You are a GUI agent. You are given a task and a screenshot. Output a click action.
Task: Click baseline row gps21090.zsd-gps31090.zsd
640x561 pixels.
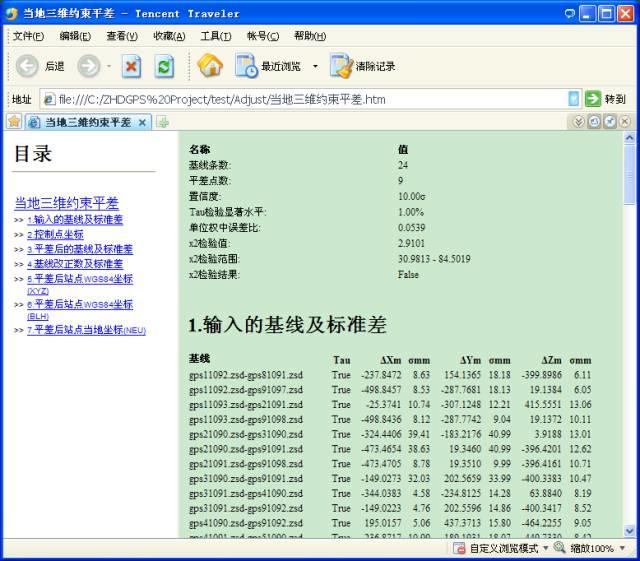[390, 434]
